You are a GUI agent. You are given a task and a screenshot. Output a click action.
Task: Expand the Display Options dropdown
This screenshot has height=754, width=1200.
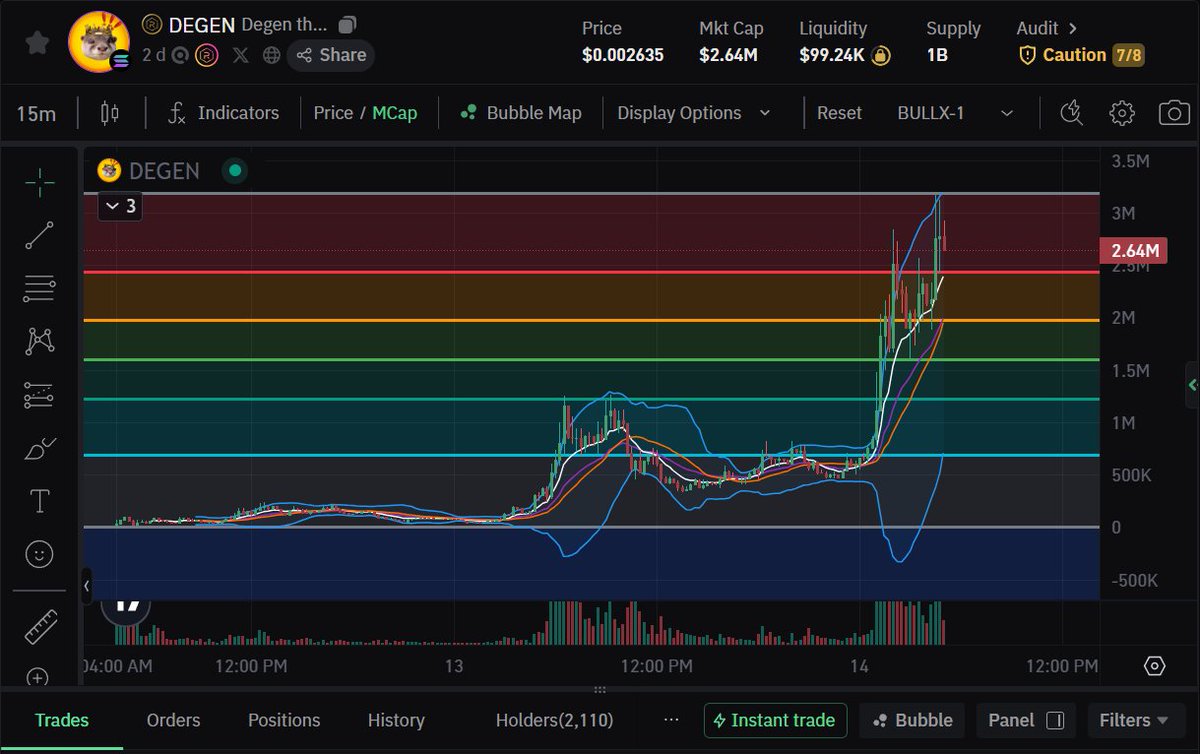coord(694,113)
